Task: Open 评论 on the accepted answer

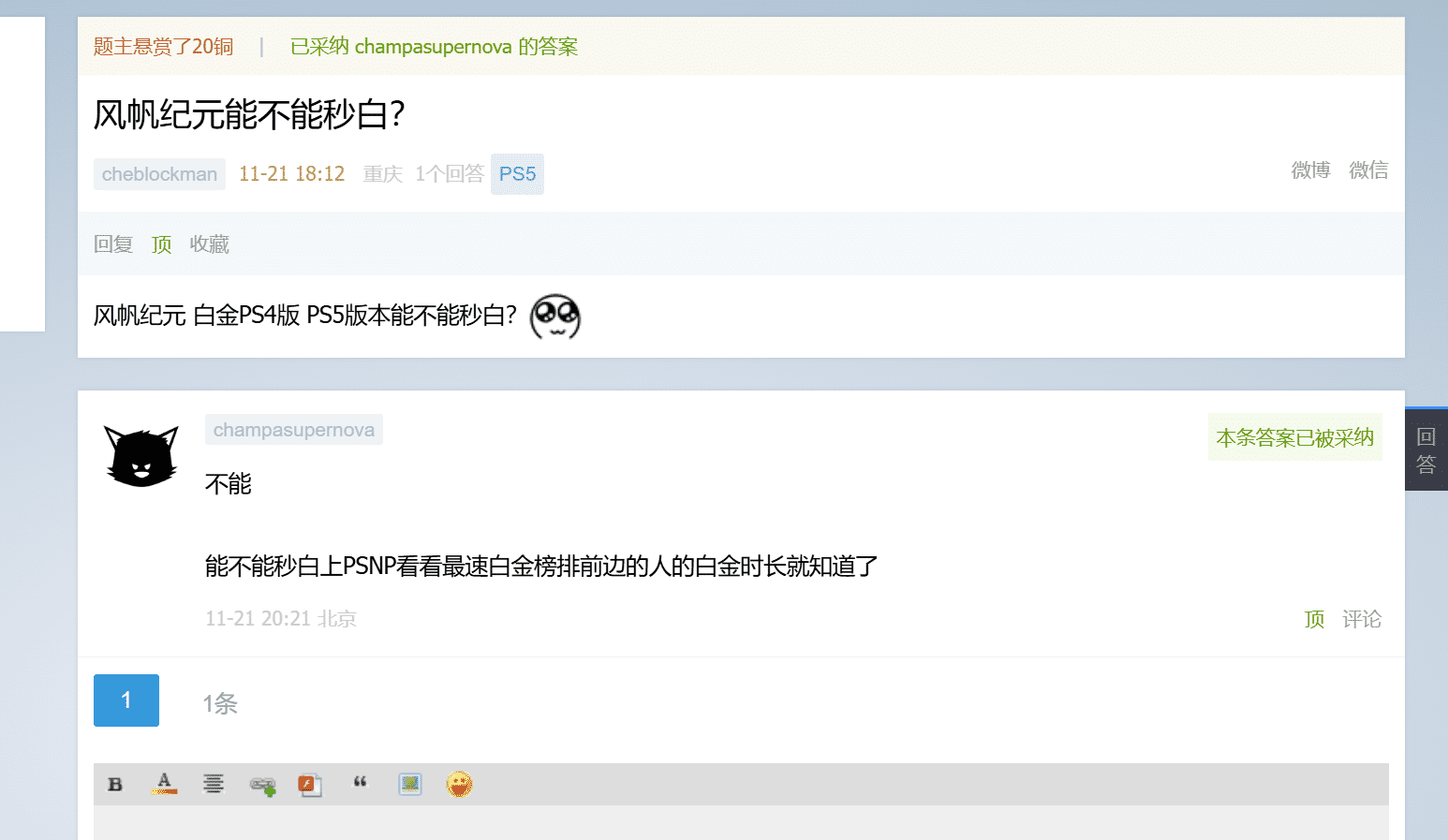Action: [1362, 619]
